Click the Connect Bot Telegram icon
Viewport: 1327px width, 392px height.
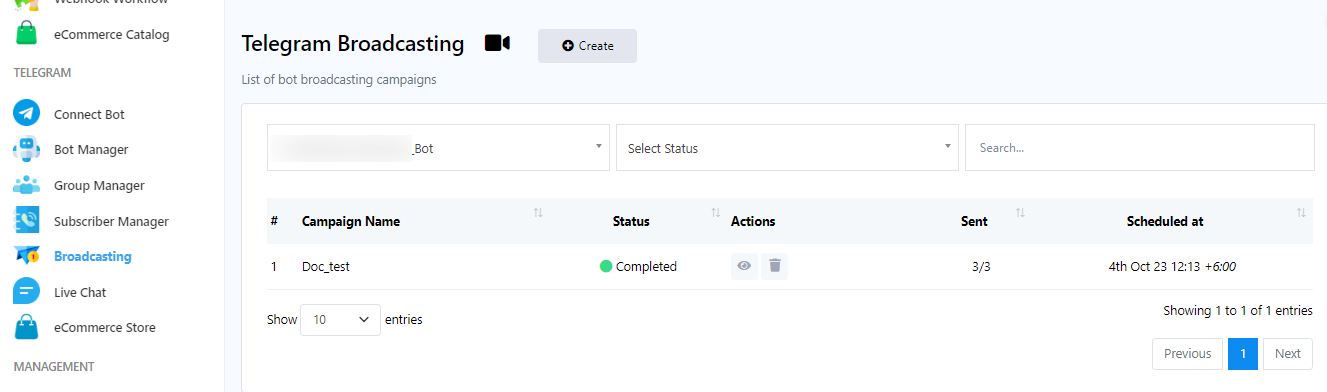click(x=26, y=114)
